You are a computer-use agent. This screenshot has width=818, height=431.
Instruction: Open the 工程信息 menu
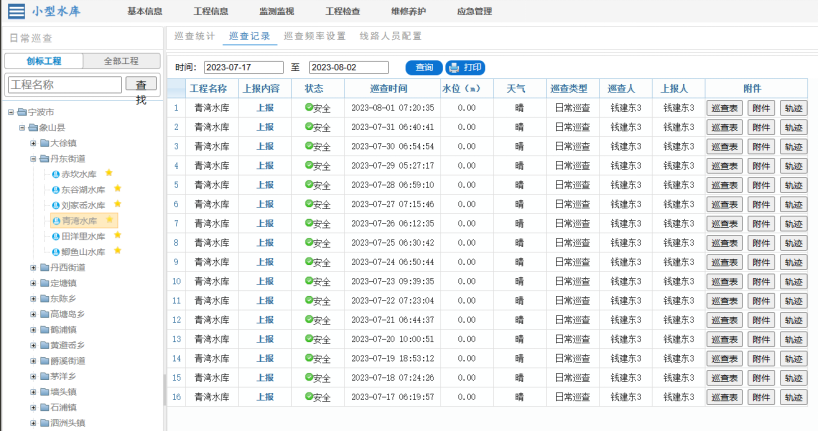click(x=211, y=11)
